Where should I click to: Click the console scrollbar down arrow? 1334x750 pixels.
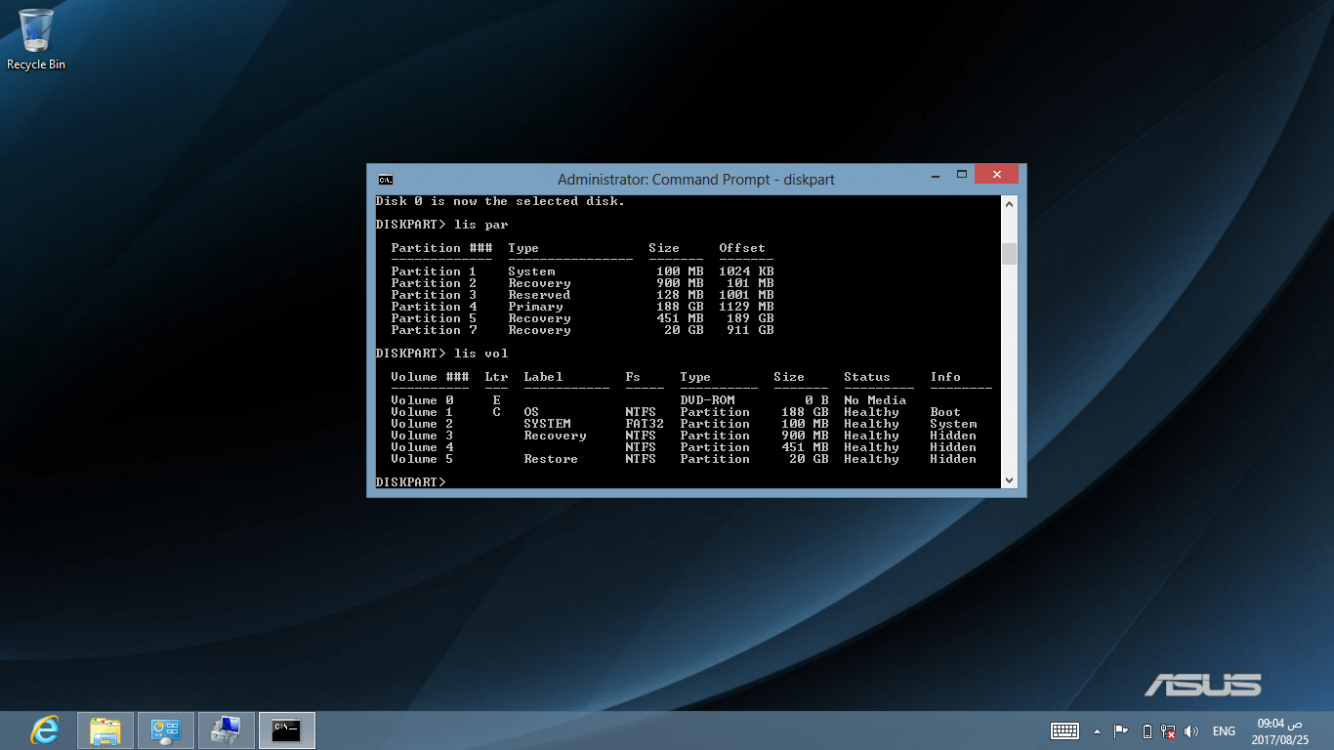[x=1009, y=480]
